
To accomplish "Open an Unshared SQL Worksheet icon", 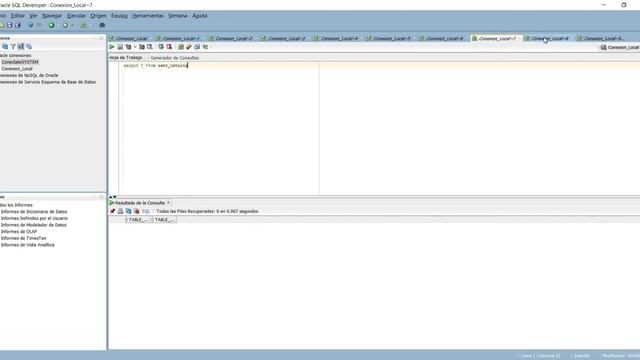I will (181, 47).
